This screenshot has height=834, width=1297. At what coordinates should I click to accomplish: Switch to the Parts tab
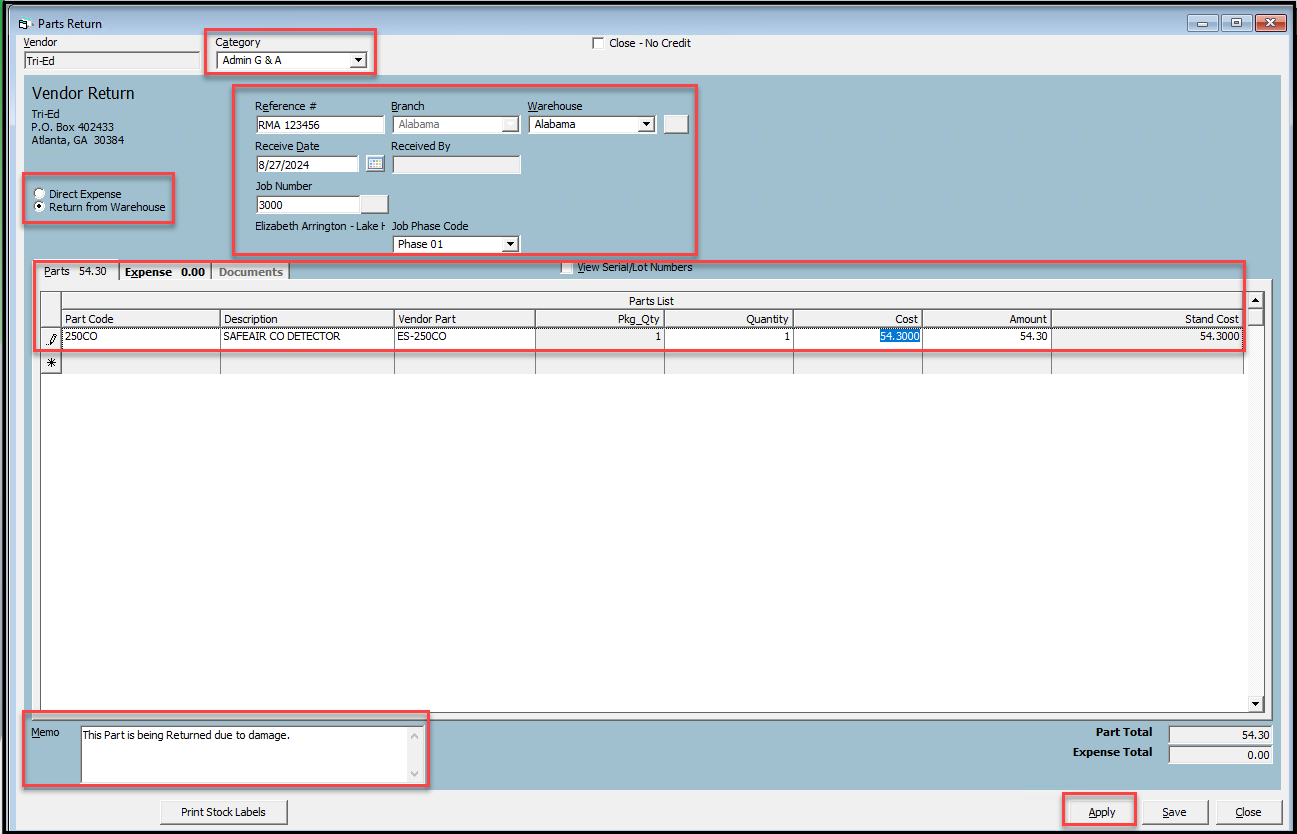77,271
